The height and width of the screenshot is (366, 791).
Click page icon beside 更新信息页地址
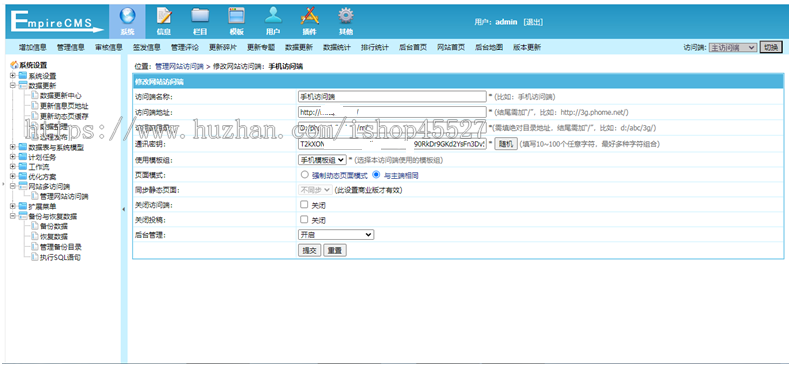pos(34,106)
